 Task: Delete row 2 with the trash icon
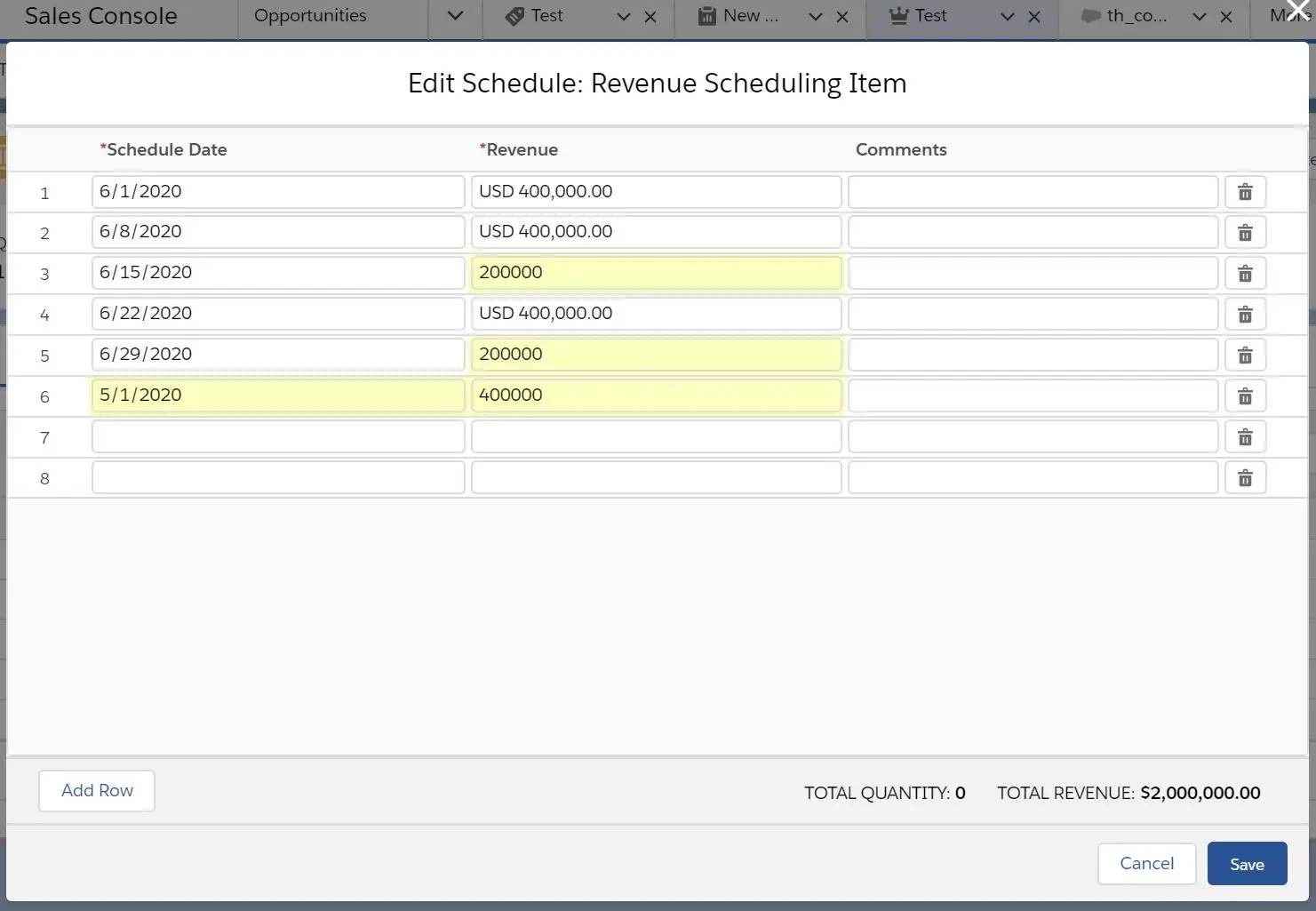[1245, 233]
